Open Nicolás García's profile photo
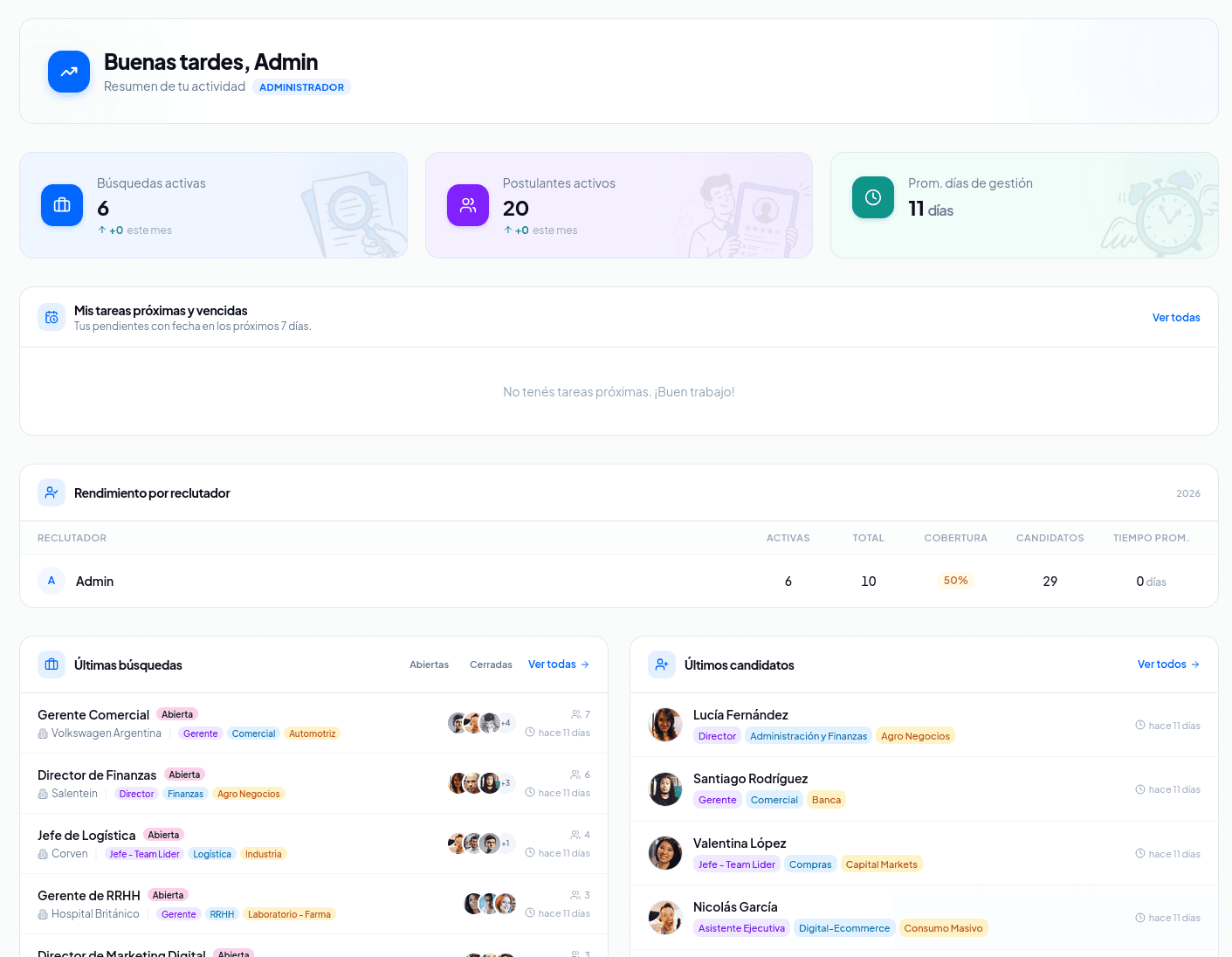 (665, 918)
